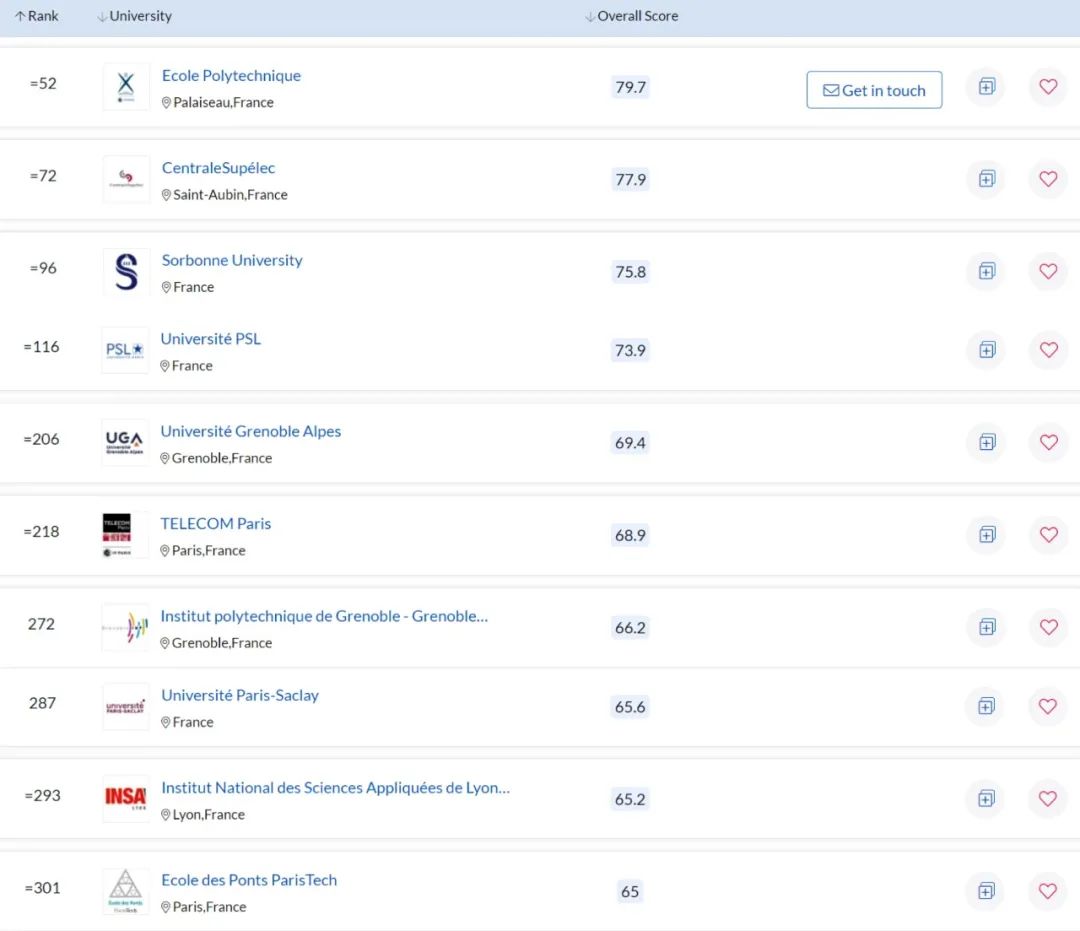Image resolution: width=1080 pixels, height=931 pixels.
Task: Sort table by Overall Score column
Action: pyautogui.click(x=632, y=16)
